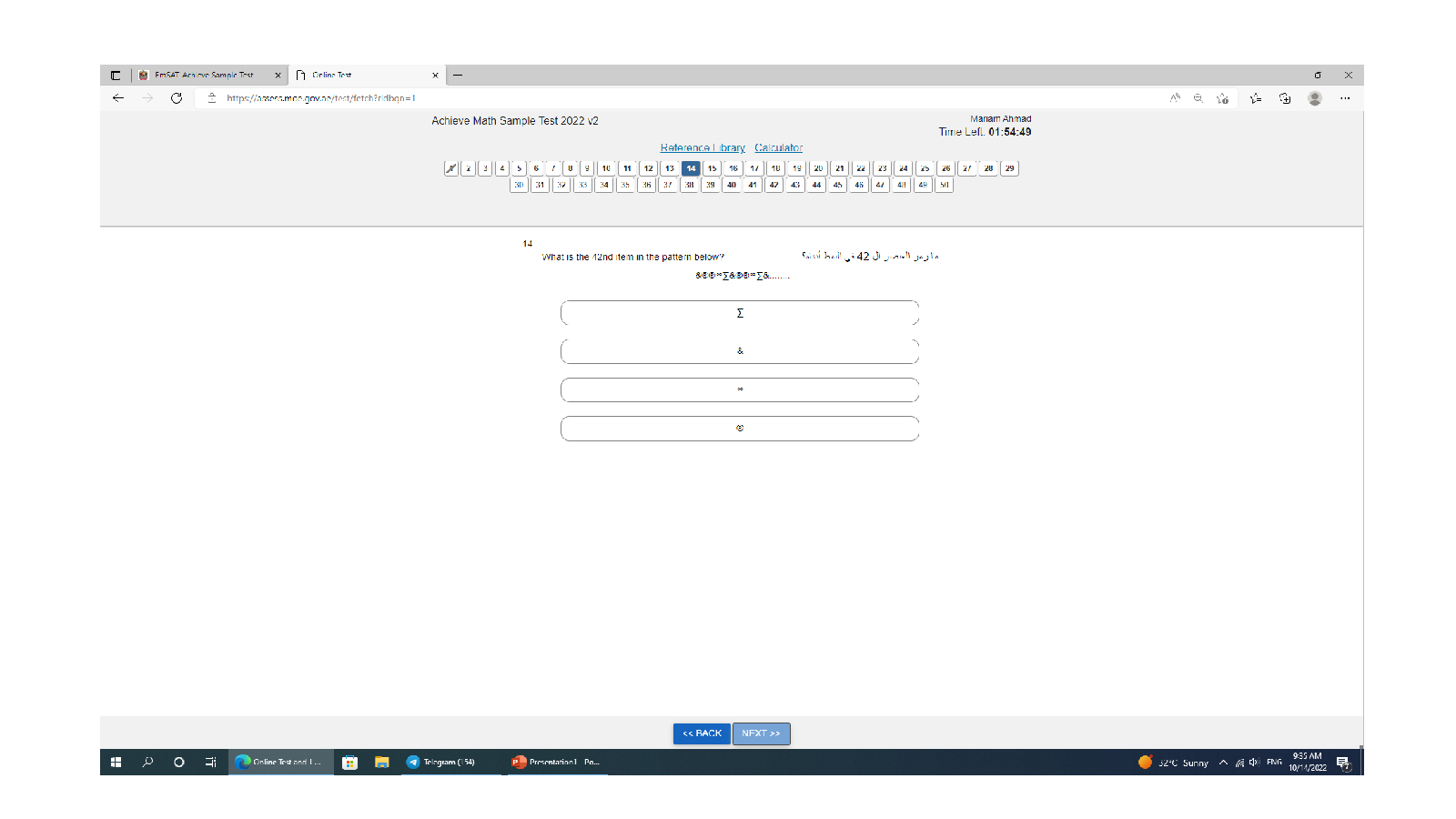This screenshot has width=1456, height=819.
Task: Click the NEXT >> button
Action: (761, 733)
